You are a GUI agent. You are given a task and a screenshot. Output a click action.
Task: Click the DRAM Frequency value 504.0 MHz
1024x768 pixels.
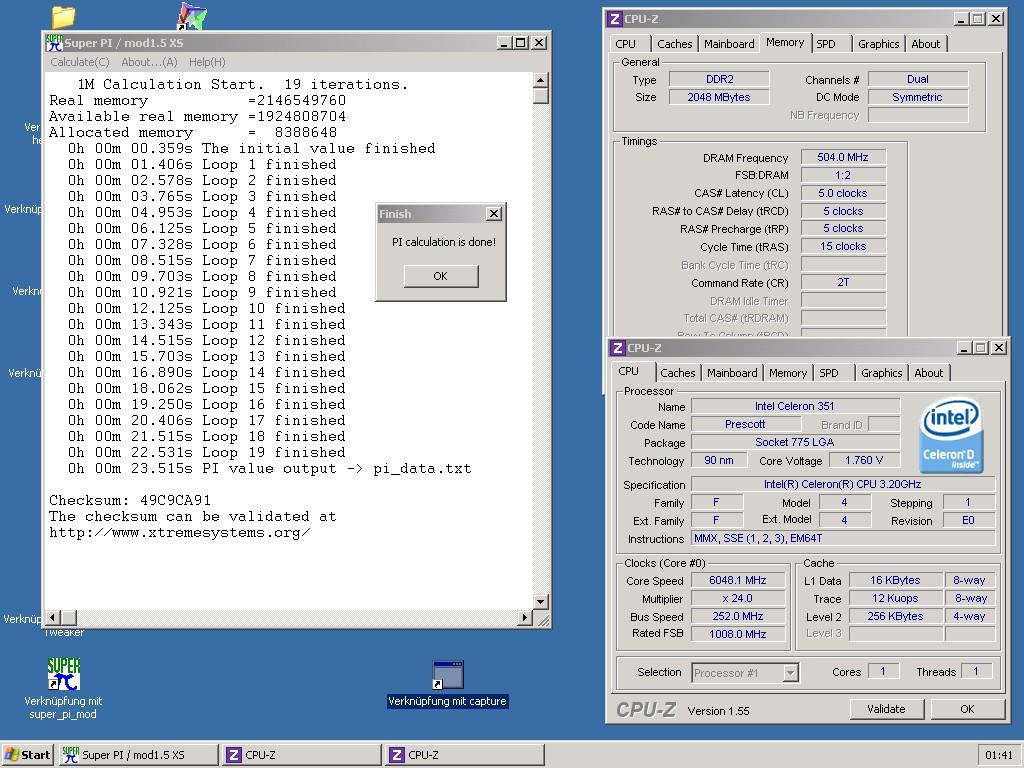click(843, 157)
